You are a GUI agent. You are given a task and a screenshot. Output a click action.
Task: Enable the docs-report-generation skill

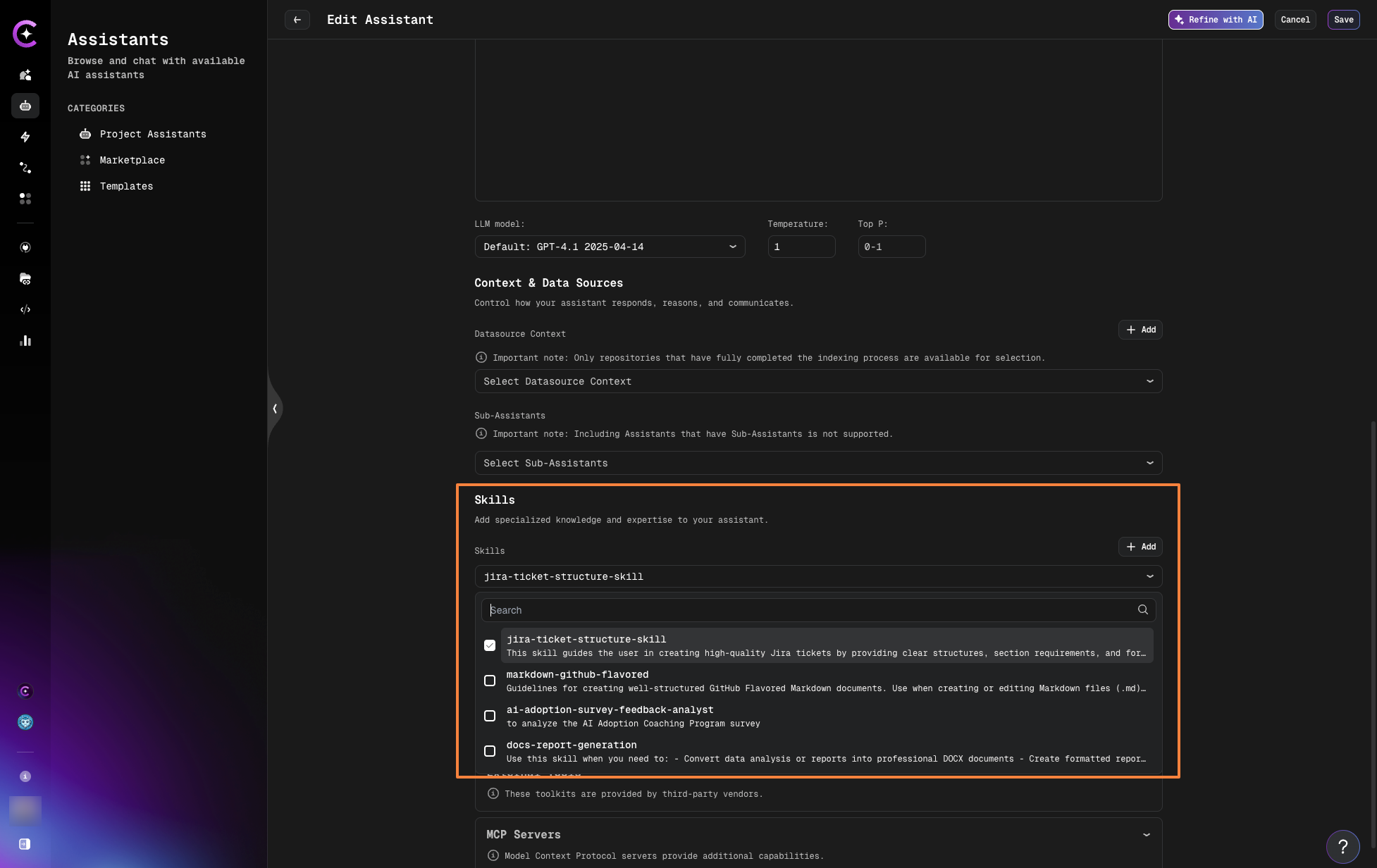point(490,750)
